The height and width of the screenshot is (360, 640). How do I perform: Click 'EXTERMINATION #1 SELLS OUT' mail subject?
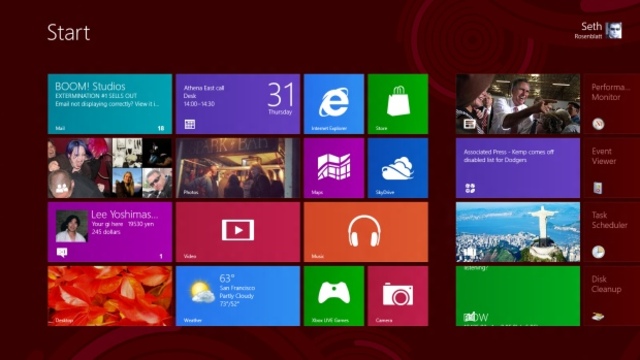coord(96,96)
